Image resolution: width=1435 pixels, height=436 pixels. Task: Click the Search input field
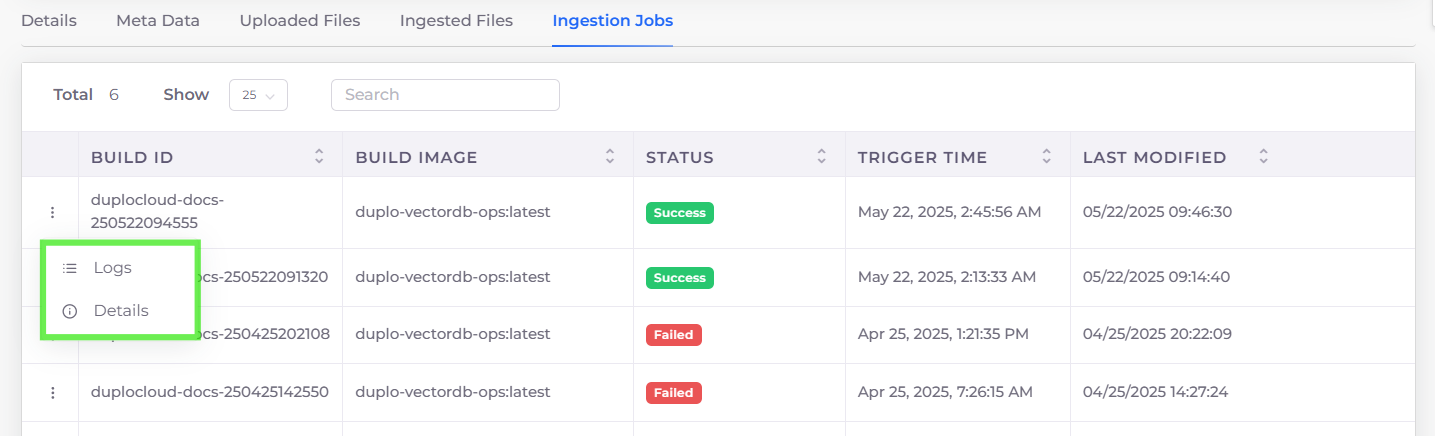tap(445, 95)
